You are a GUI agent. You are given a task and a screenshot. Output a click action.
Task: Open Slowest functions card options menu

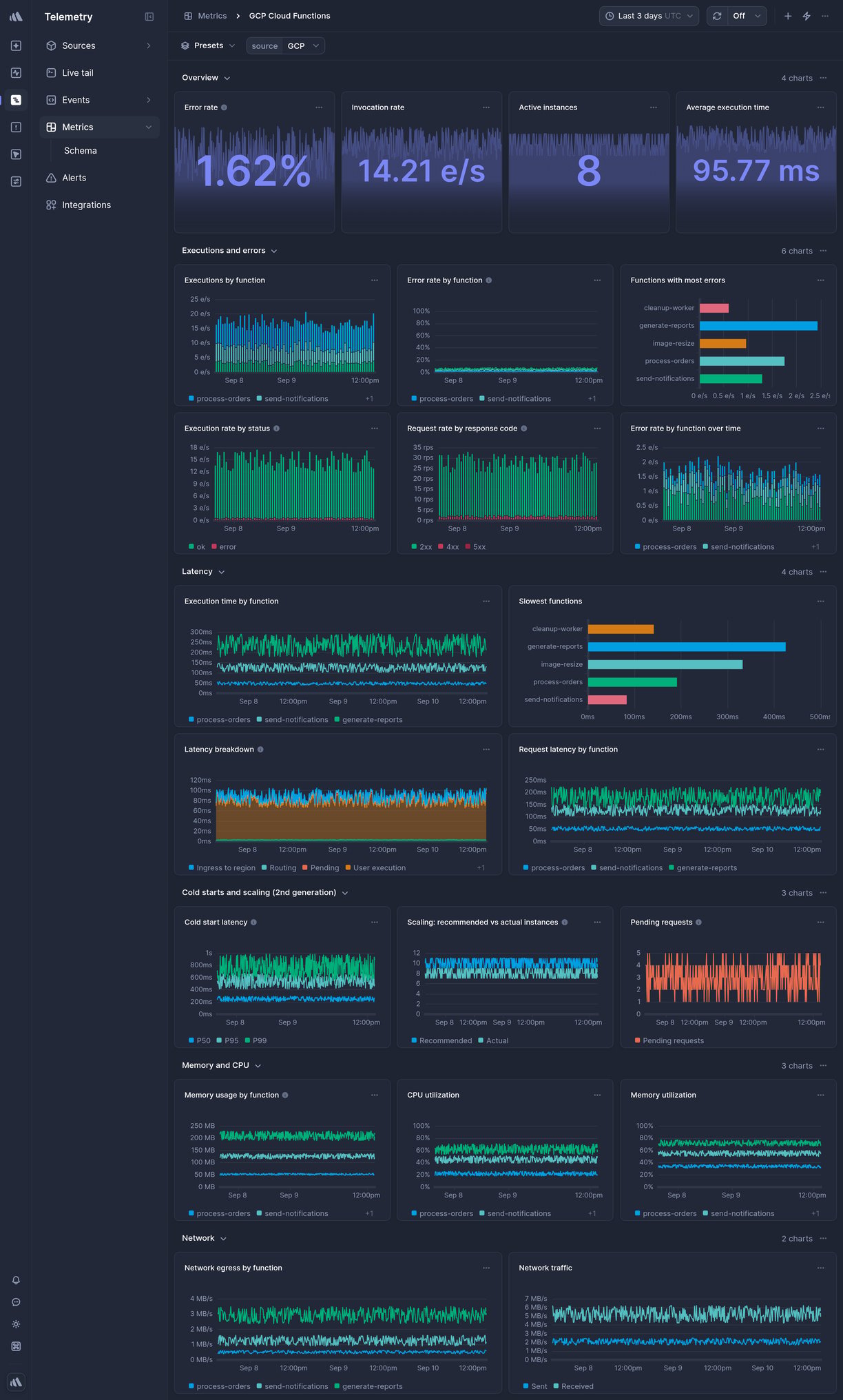pos(821,601)
